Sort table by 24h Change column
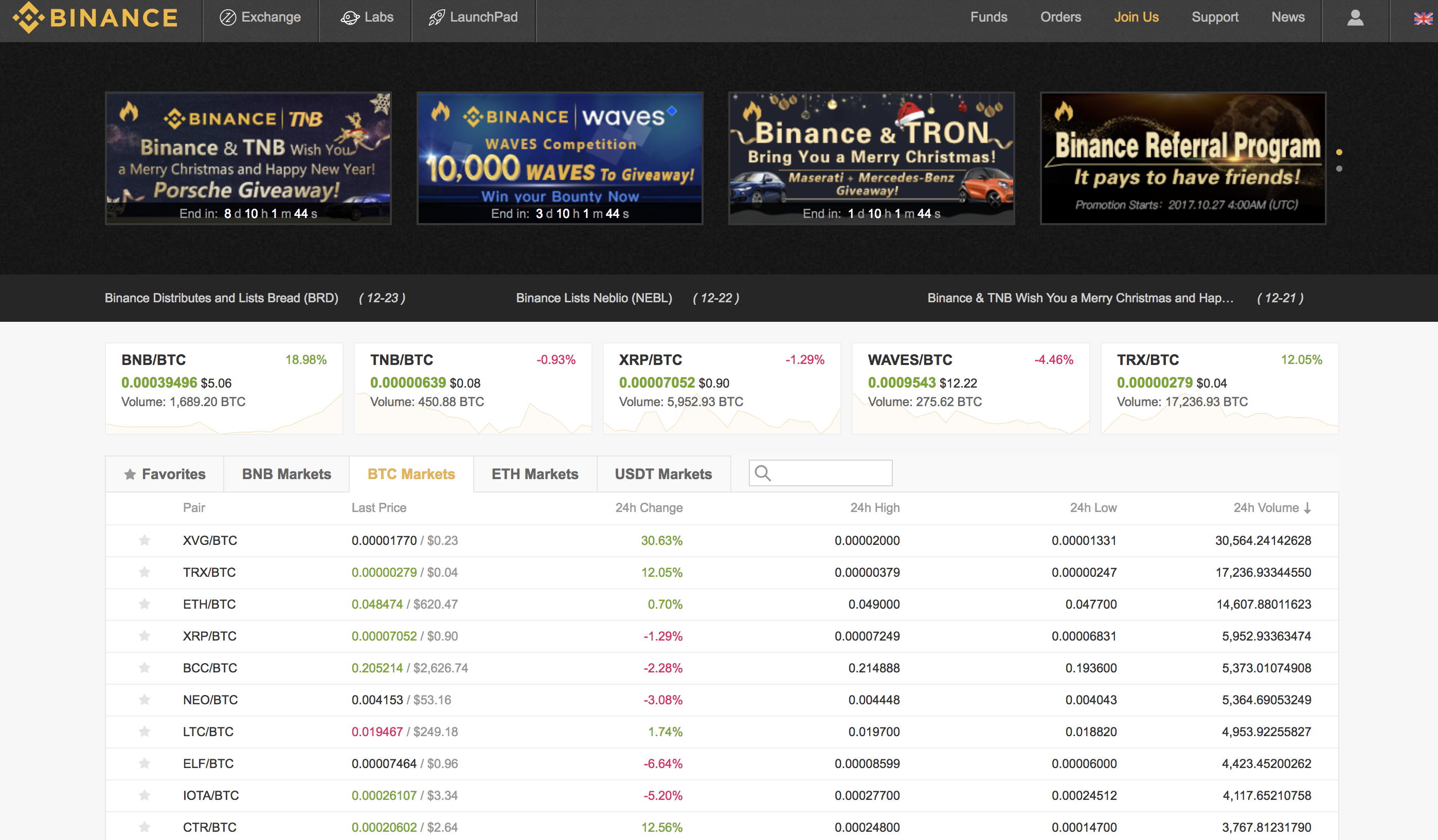Viewport: 1438px width, 840px height. [649, 507]
